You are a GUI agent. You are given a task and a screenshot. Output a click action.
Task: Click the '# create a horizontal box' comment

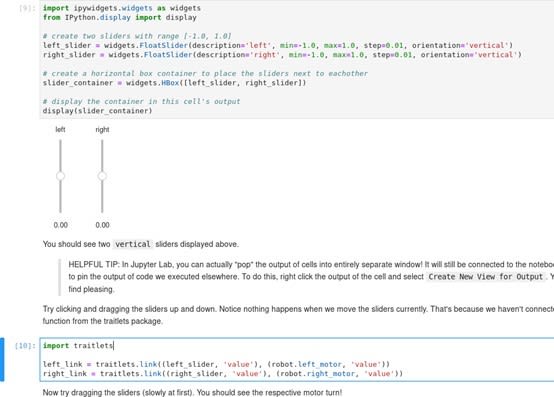pos(205,73)
